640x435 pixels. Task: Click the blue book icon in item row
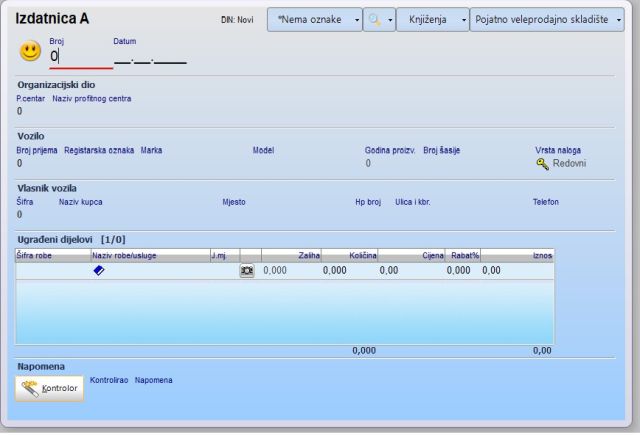[98, 270]
